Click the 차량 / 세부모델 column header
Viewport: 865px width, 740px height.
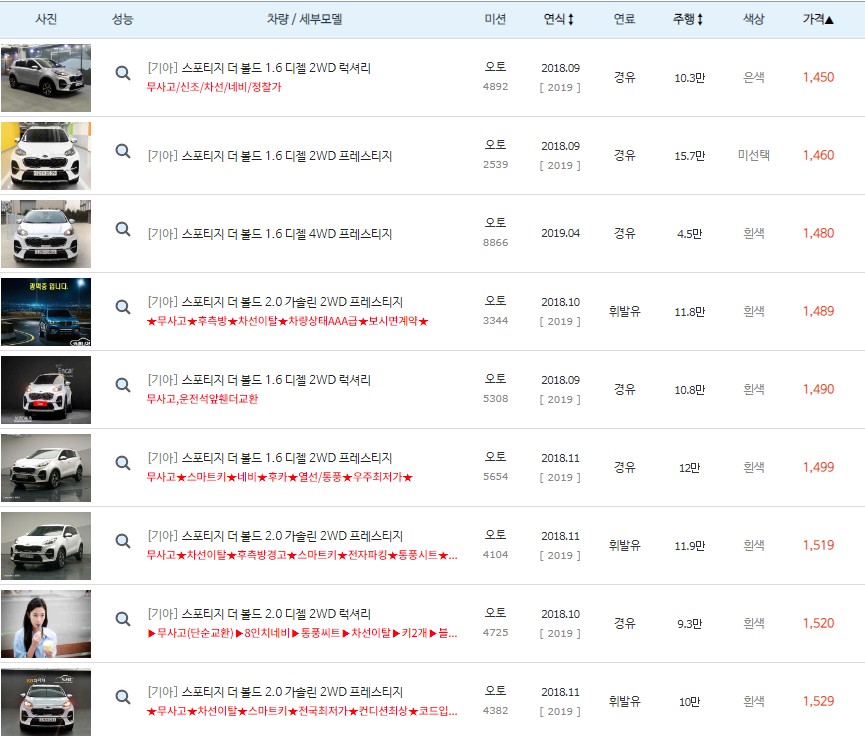[305, 19]
